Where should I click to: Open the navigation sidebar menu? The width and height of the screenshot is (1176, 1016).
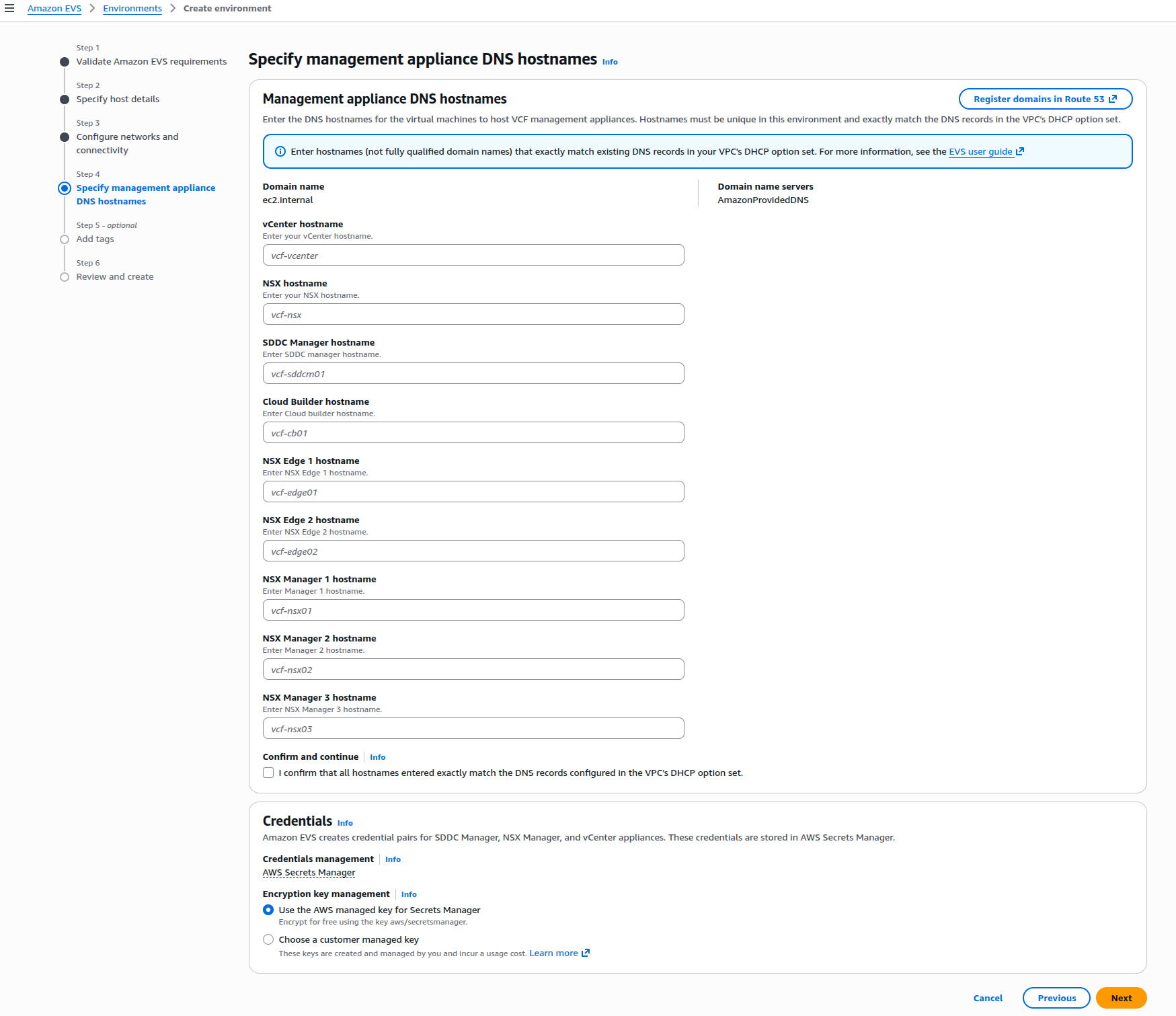point(9,8)
